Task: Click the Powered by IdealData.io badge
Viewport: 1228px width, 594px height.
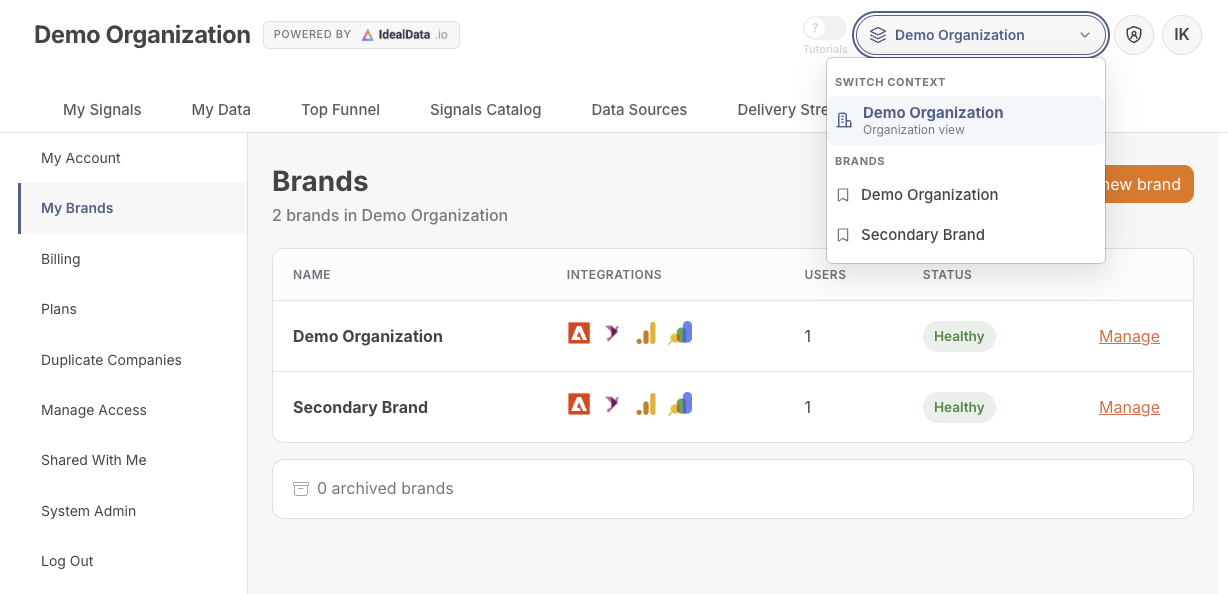Action: click(x=361, y=35)
